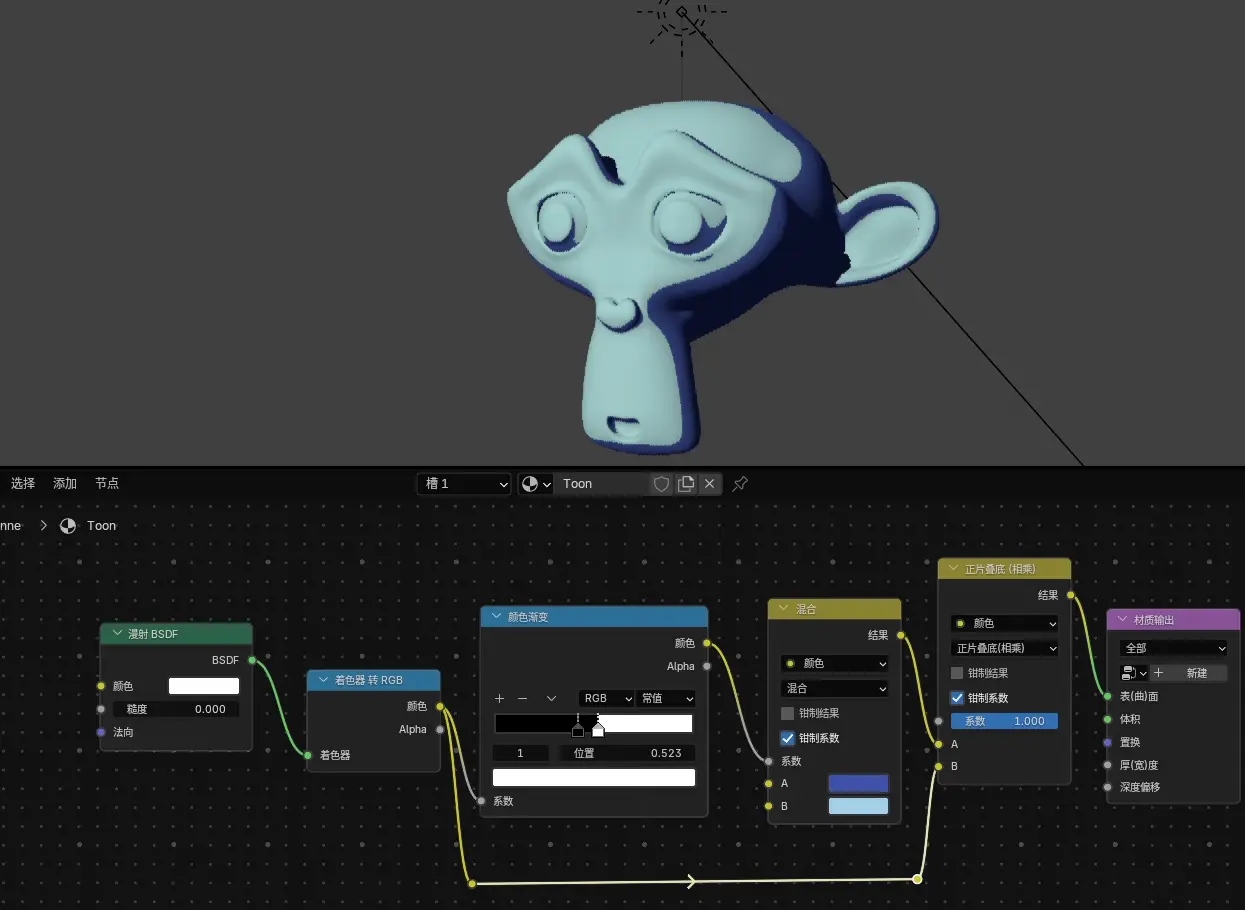Screen dimensions: 1245x910
Task: Click the Toon material icon in breadcrumb
Action: click(68, 526)
